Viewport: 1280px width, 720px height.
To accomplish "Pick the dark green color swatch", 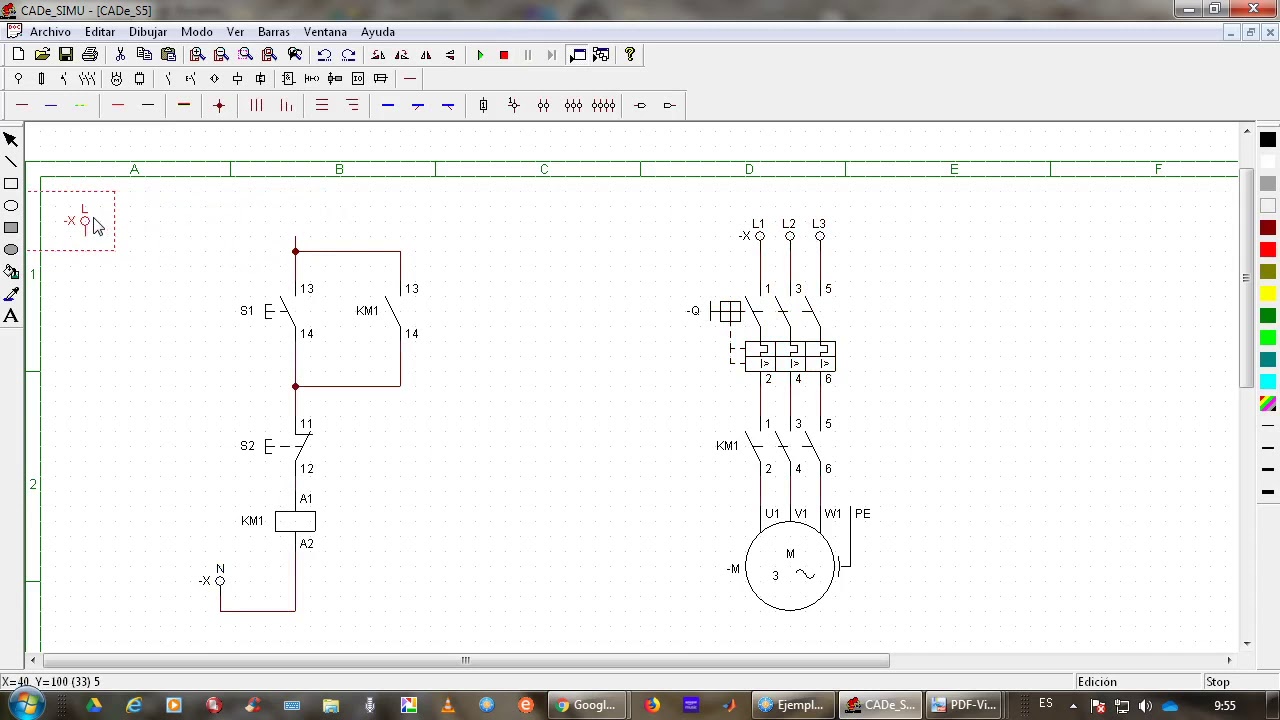I will point(1268,316).
